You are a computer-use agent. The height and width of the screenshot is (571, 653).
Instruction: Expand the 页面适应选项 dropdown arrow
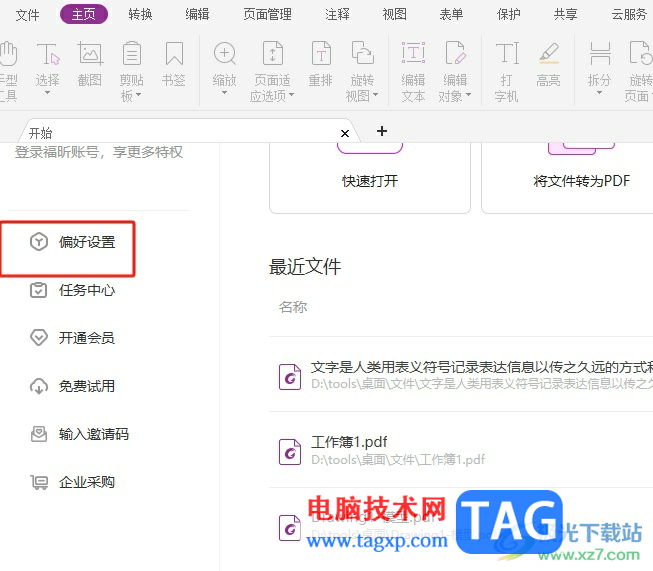[x=292, y=95]
